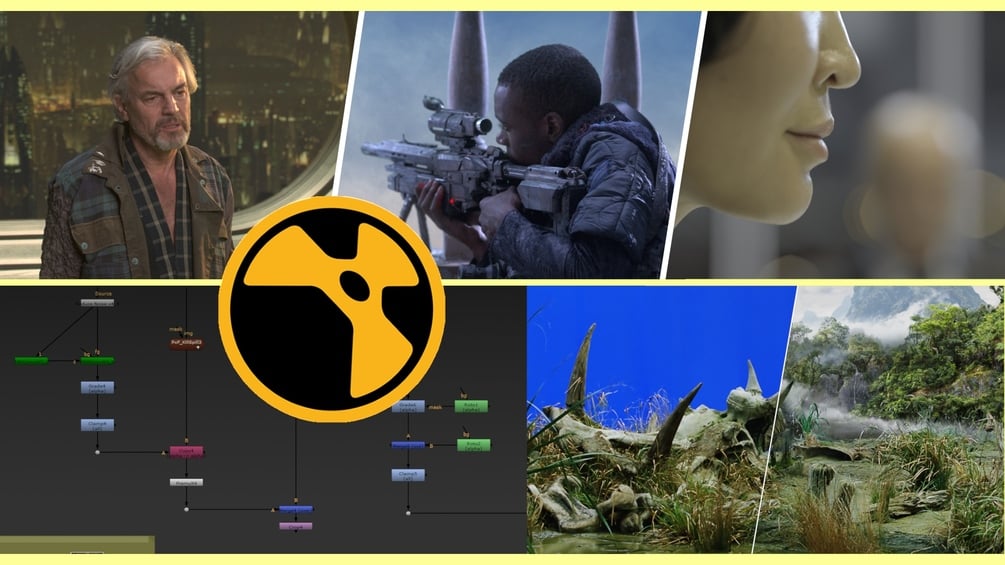The width and height of the screenshot is (1005, 565).
Task: Click the dot node below Premult
Action: pyautogui.click(x=187, y=509)
